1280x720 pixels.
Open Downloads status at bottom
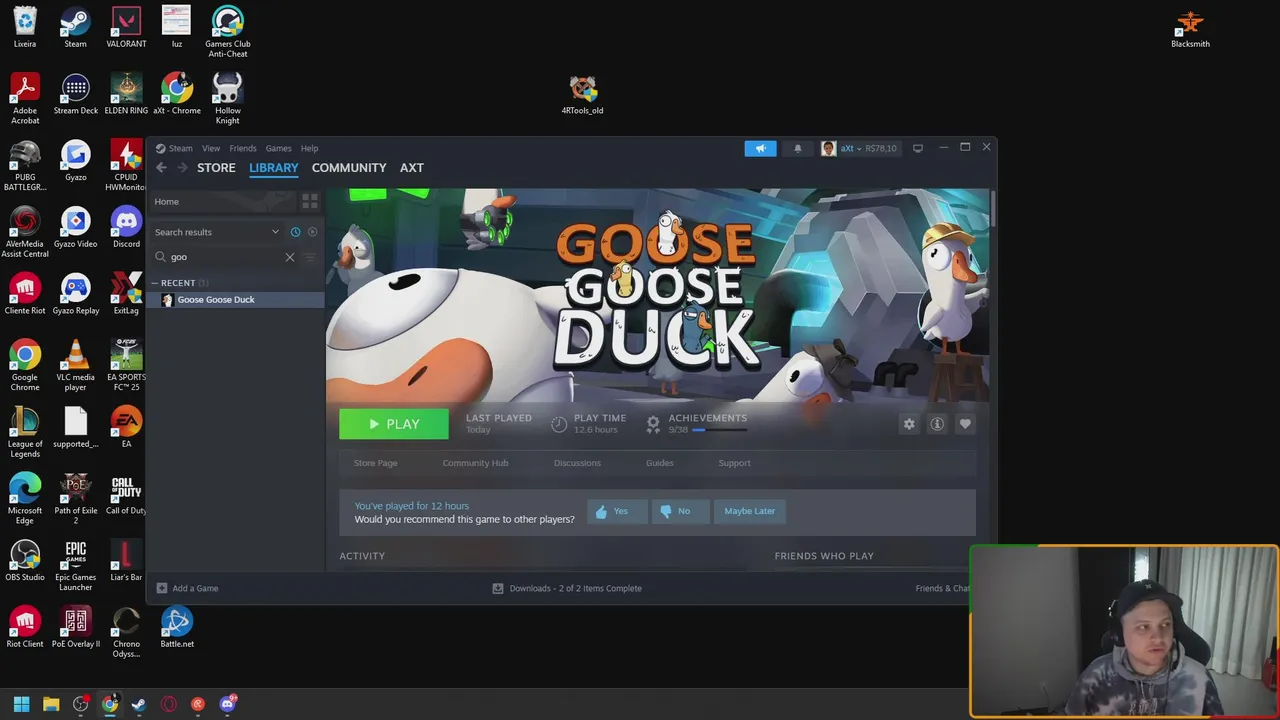coord(567,588)
